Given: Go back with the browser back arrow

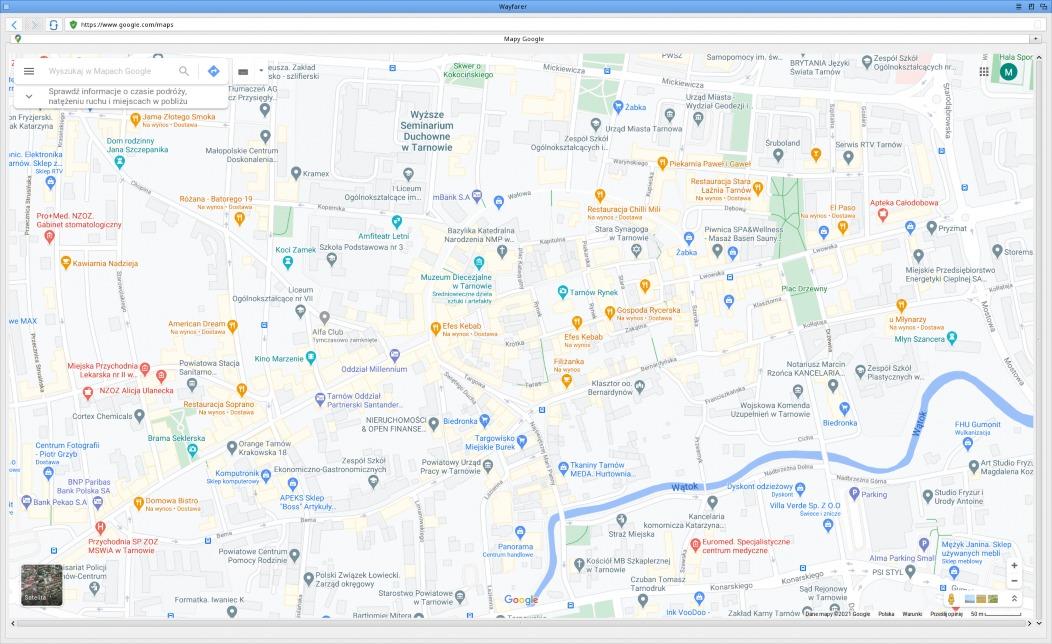Looking at the screenshot, I should (x=14, y=25).
